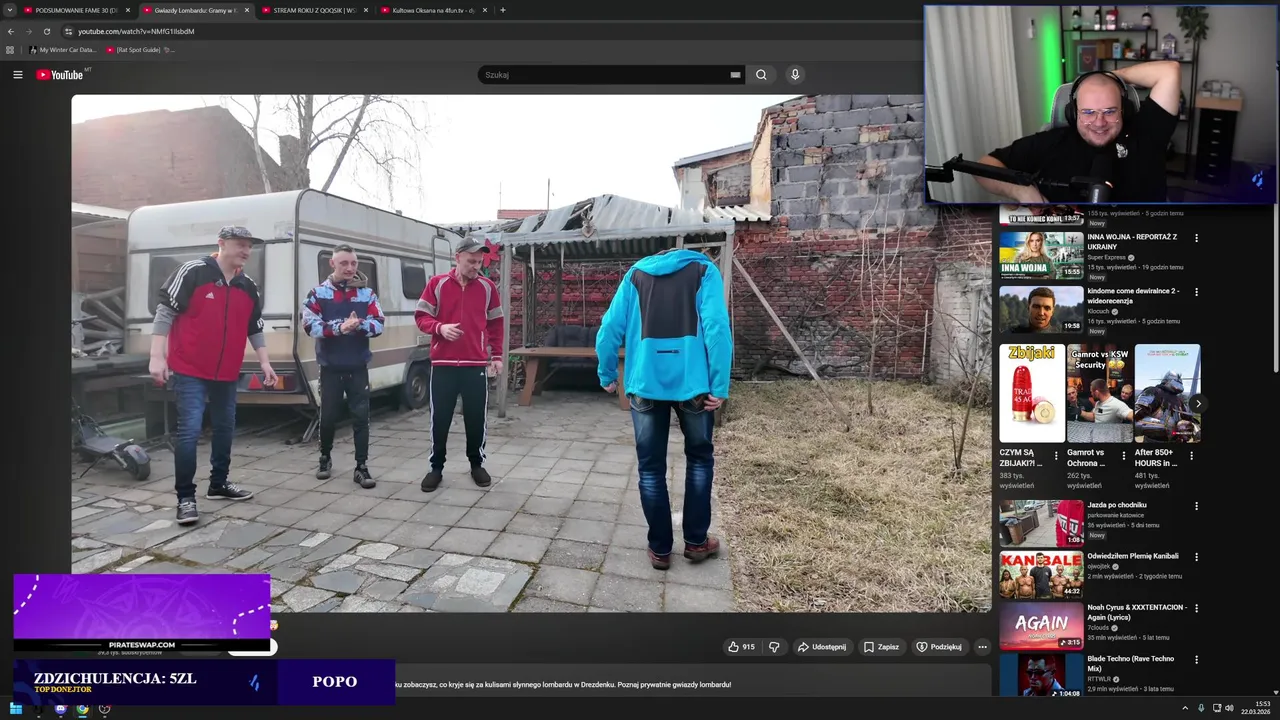This screenshot has width=1280, height=720.
Task: Open options for INNA WOJNA video
Action: coord(1196,238)
